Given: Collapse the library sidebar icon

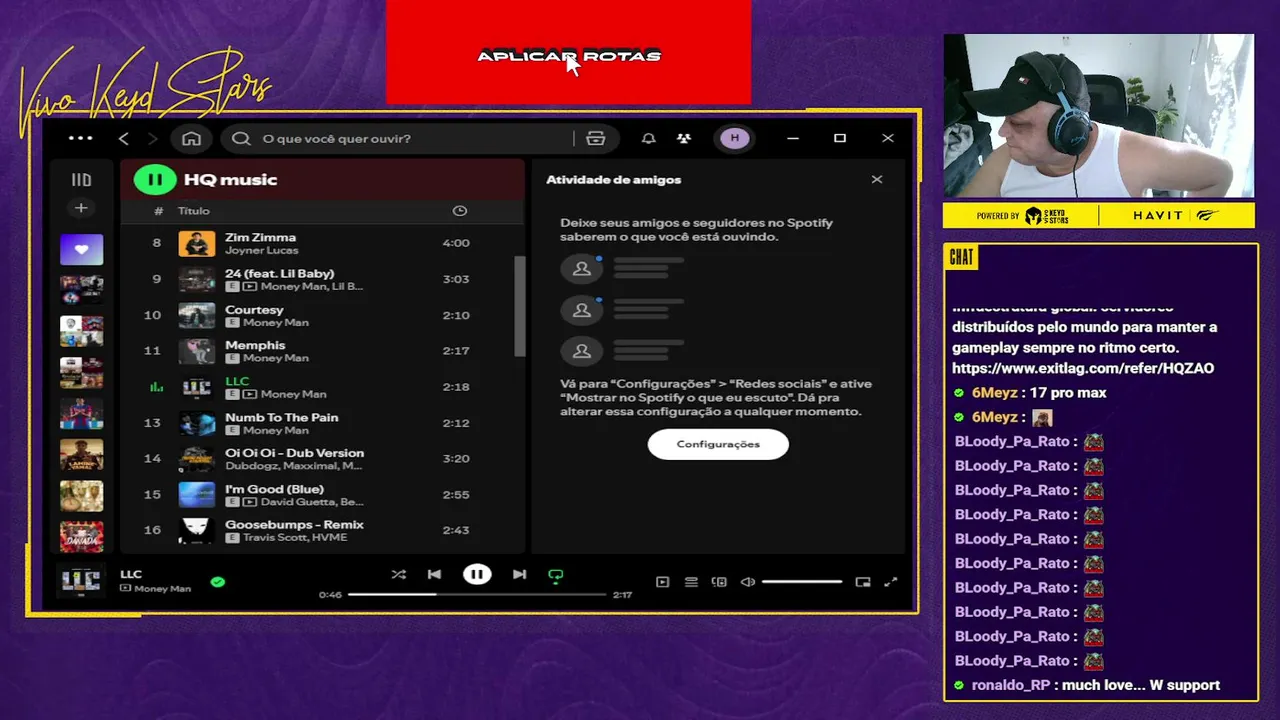Looking at the screenshot, I should pyautogui.click(x=81, y=180).
